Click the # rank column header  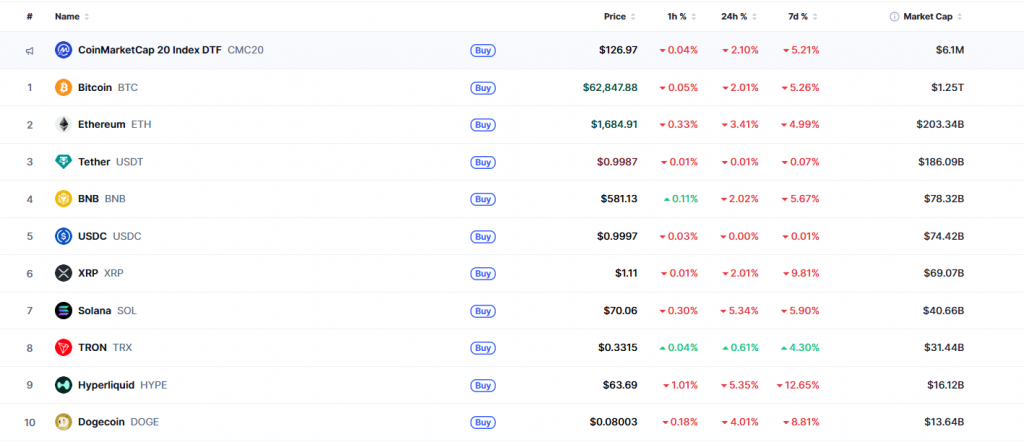[x=29, y=16]
